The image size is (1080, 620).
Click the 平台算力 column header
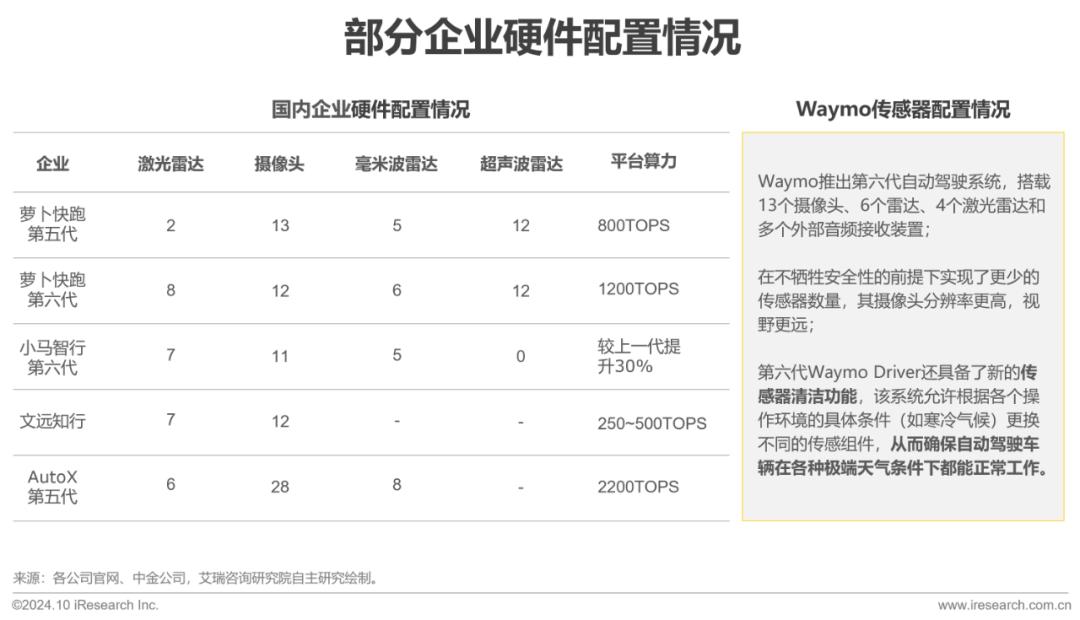pos(643,161)
